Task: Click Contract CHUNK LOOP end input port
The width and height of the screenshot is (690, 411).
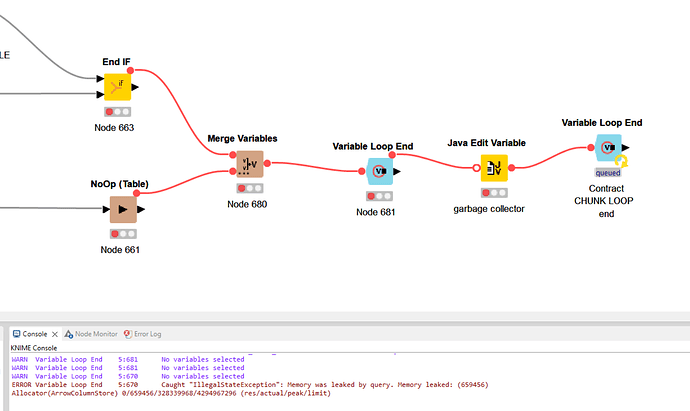Action: click(591, 148)
